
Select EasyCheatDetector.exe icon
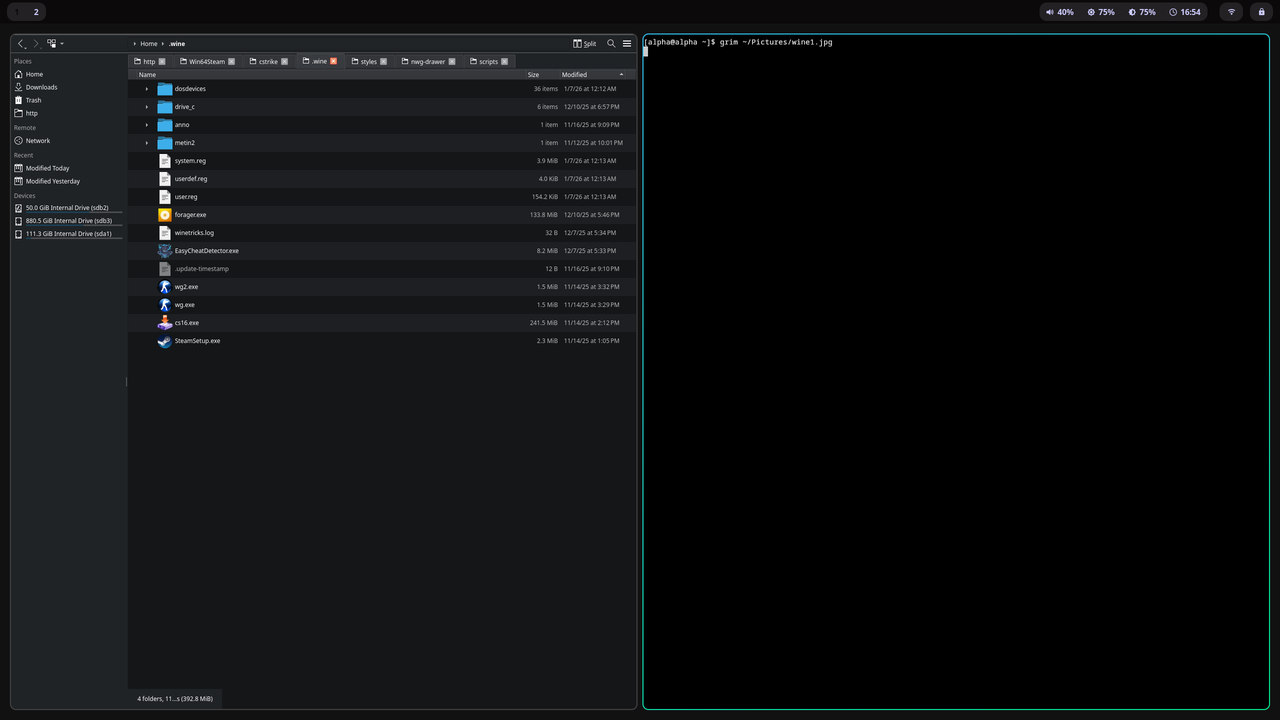[165, 251]
